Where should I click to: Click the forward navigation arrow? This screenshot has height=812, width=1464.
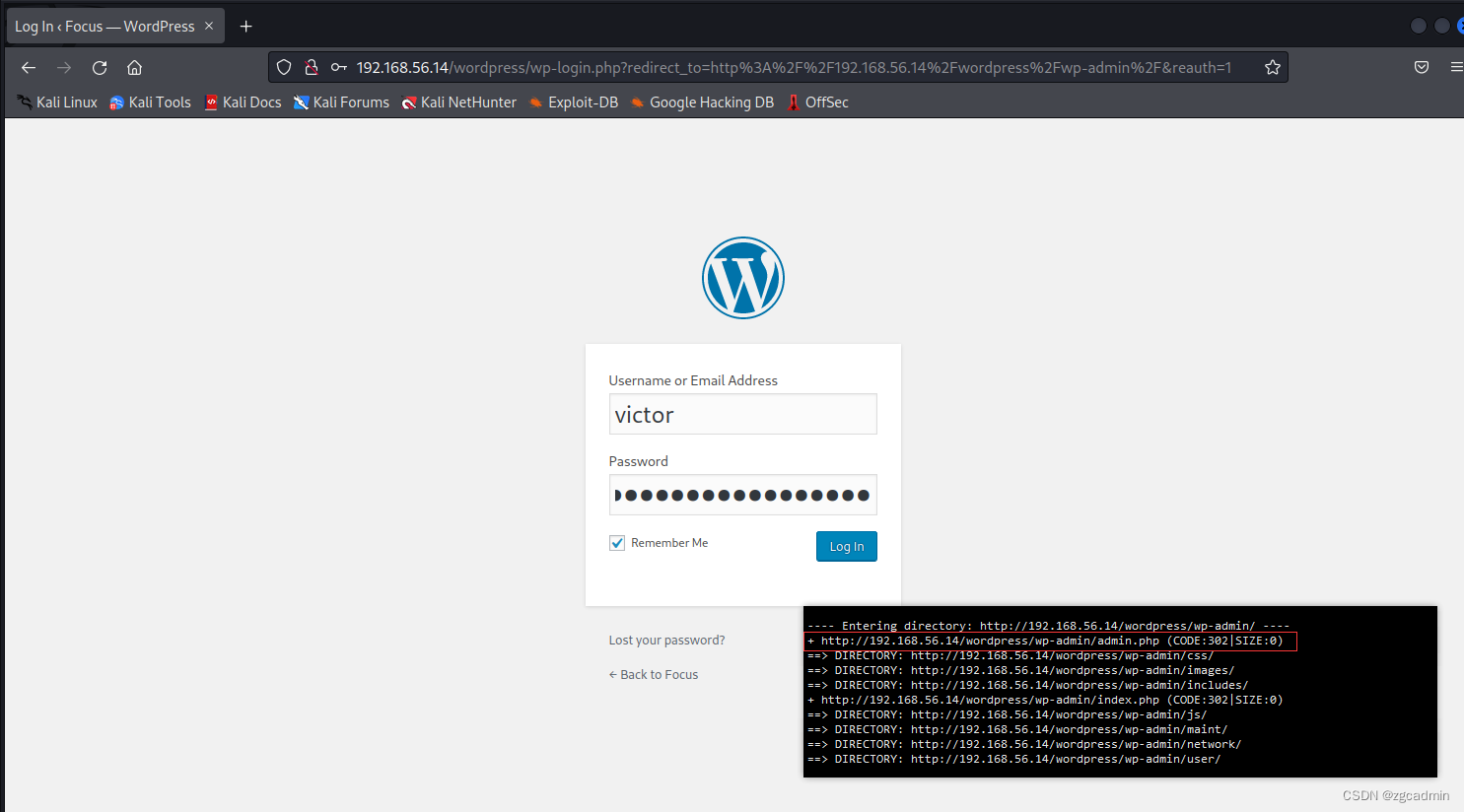[x=64, y=67]
